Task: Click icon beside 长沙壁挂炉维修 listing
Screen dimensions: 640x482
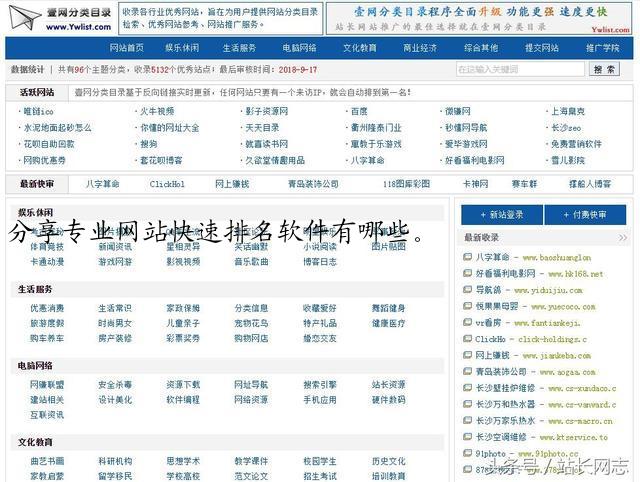Action: (467, 387)
